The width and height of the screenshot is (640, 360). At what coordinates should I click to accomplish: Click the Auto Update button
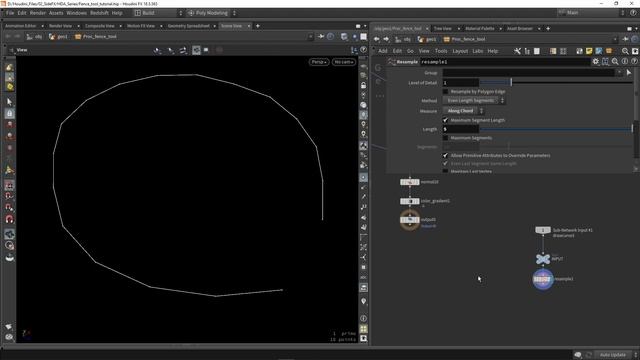[613, 355]
